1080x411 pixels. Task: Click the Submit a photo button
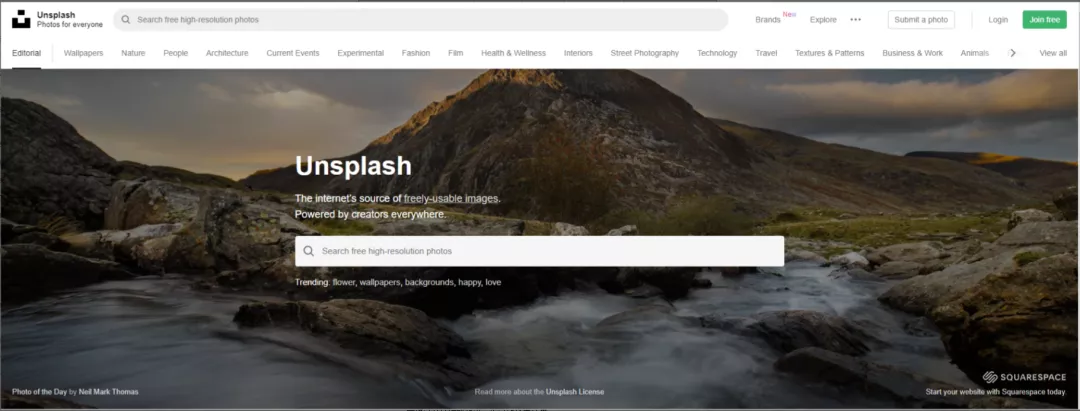921,20
